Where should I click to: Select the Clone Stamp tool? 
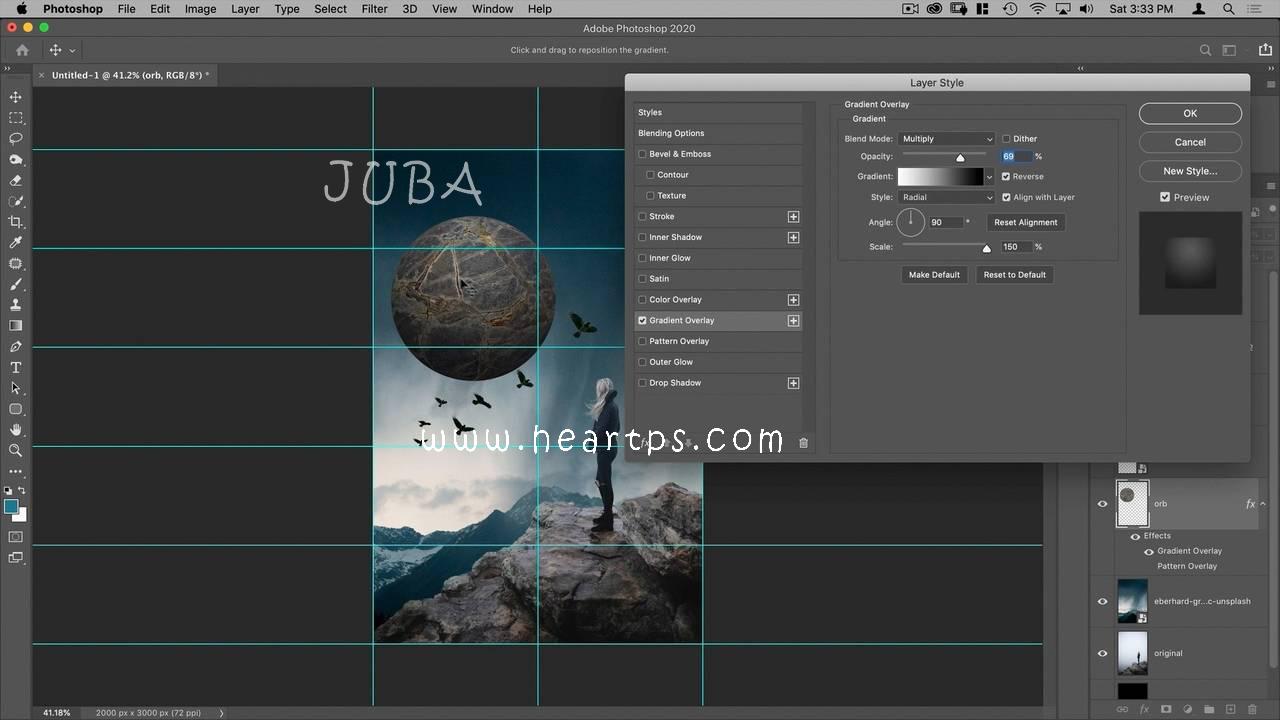coord(15,305)
